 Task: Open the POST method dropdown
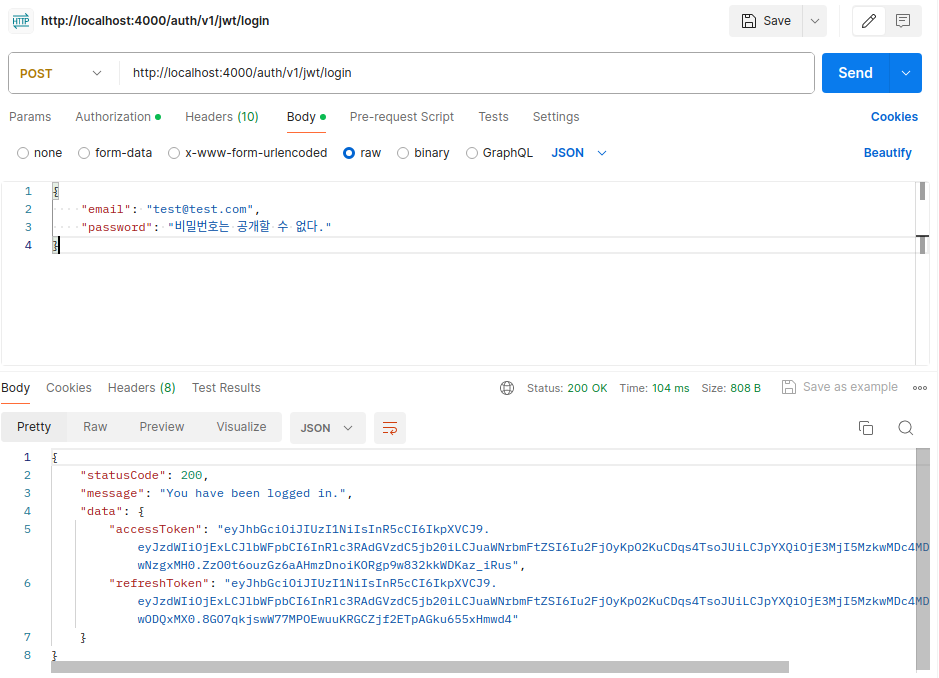[62, 73]
